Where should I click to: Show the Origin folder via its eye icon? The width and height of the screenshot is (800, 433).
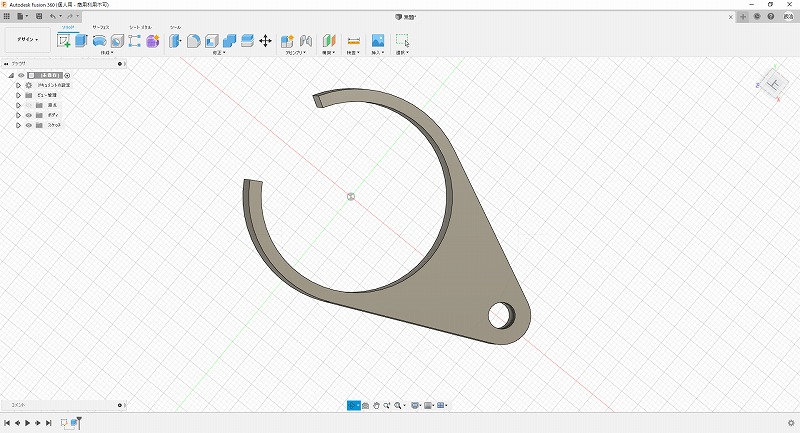(x=28, y=105)
